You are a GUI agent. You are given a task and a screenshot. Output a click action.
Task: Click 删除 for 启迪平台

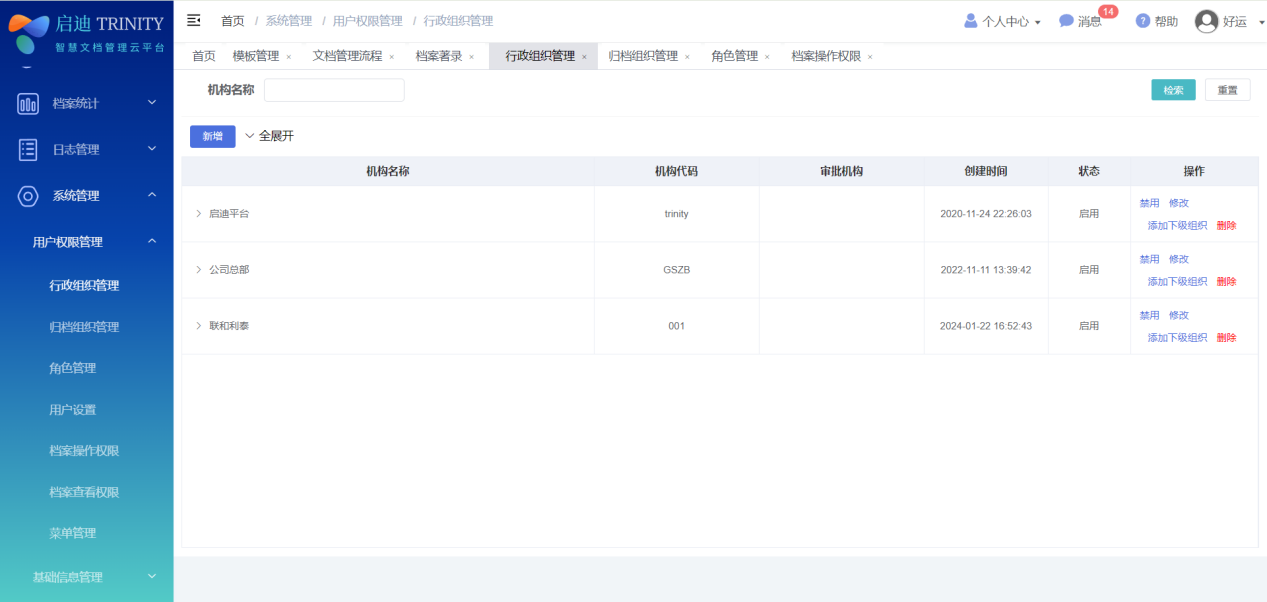[1226, 226]
